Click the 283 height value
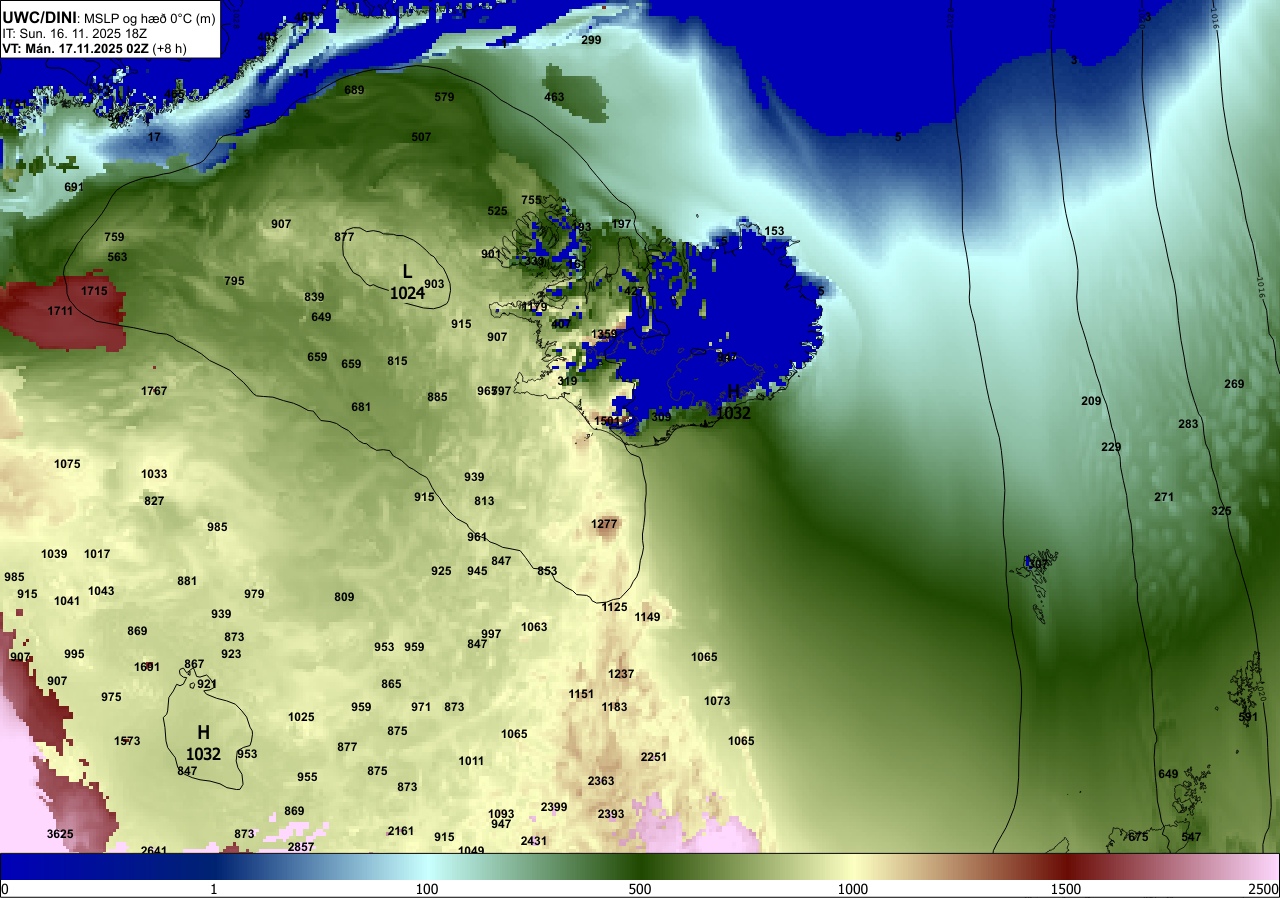Image resolution: width=1280 pixels, height=898 pixels. click(1188, 424)
